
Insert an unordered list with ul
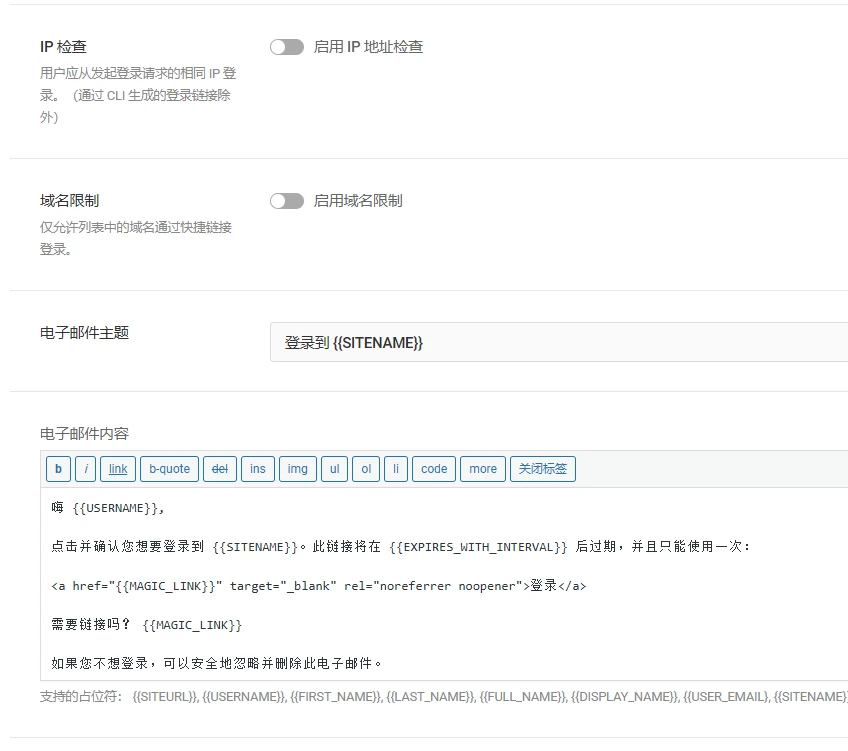334,468
